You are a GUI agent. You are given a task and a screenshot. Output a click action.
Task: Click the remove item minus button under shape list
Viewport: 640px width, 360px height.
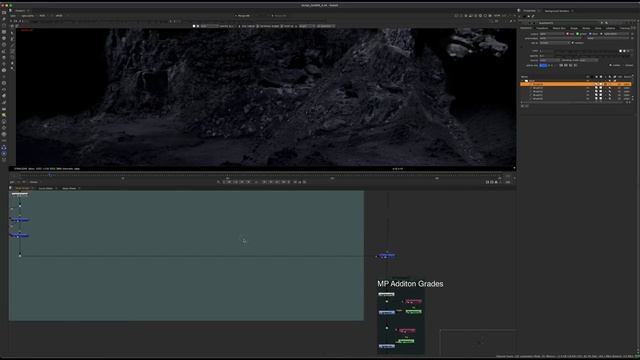pyautogui.click(x=527, y=106)
